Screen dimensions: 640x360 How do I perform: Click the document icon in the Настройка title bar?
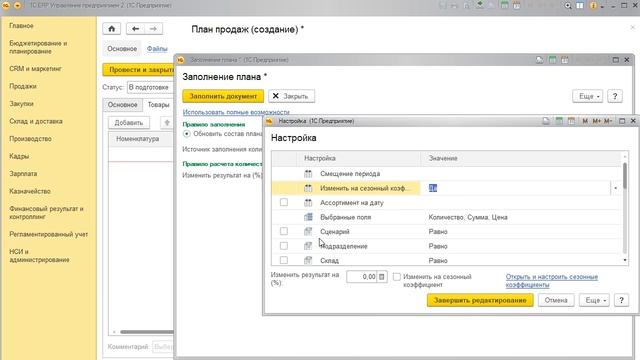(546, 121)
